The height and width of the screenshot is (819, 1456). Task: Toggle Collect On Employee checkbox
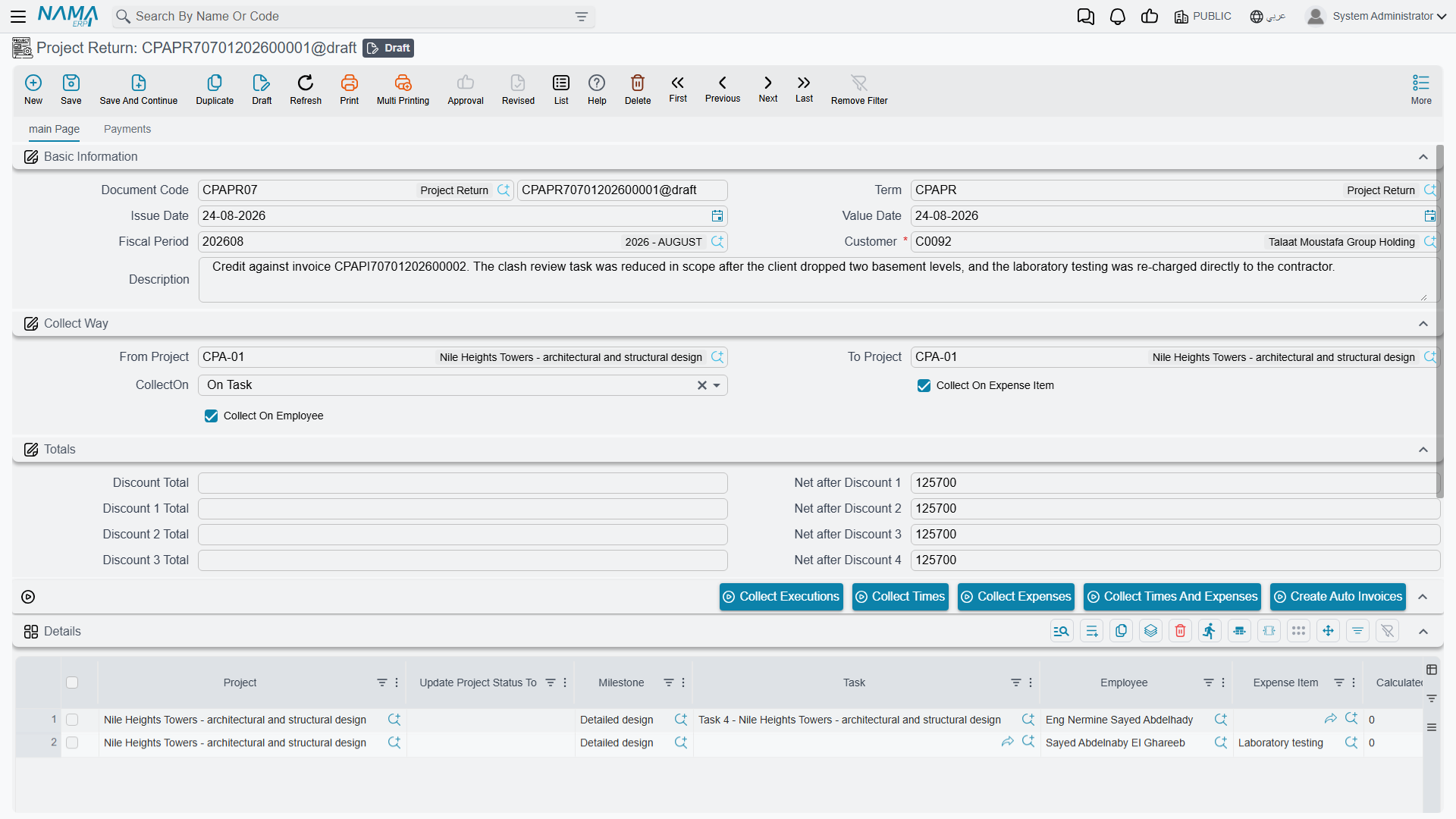pyautogui.click(x=211, y=416)
